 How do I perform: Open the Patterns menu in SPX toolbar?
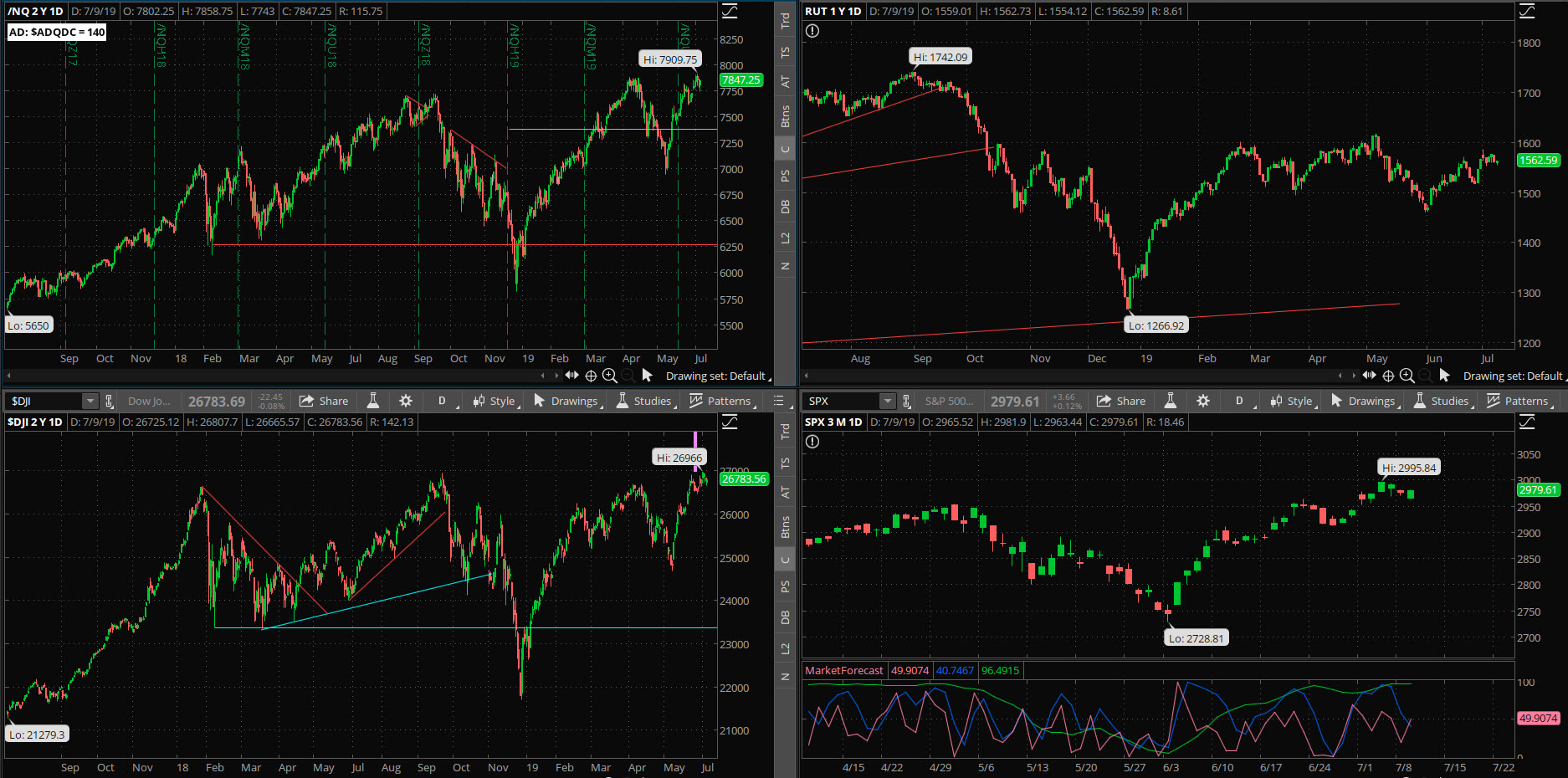[x=1519, y=401]
